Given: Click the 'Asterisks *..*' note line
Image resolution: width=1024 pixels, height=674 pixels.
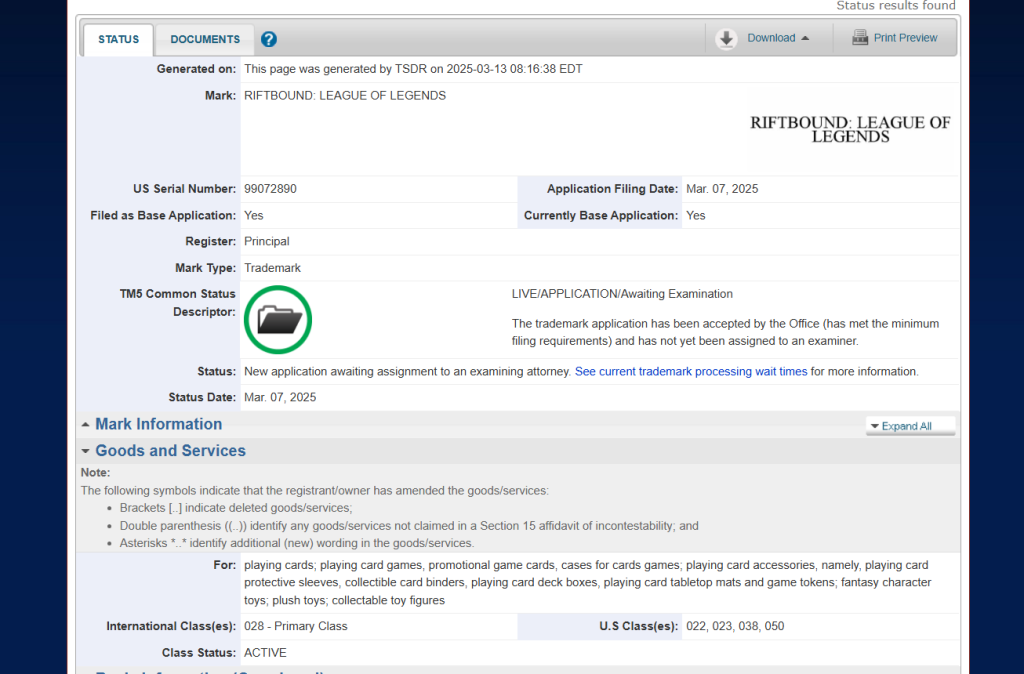Looking at the screenshot, I should click(296, 543).
